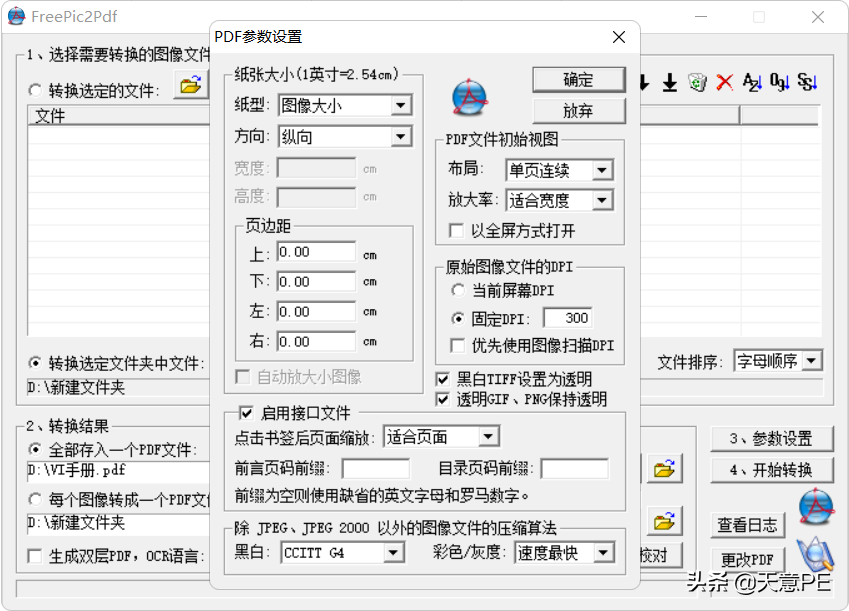Toggle 透明GIF、PNG保持透明 checkbox
849x611 pixels.
coord(443,400)
